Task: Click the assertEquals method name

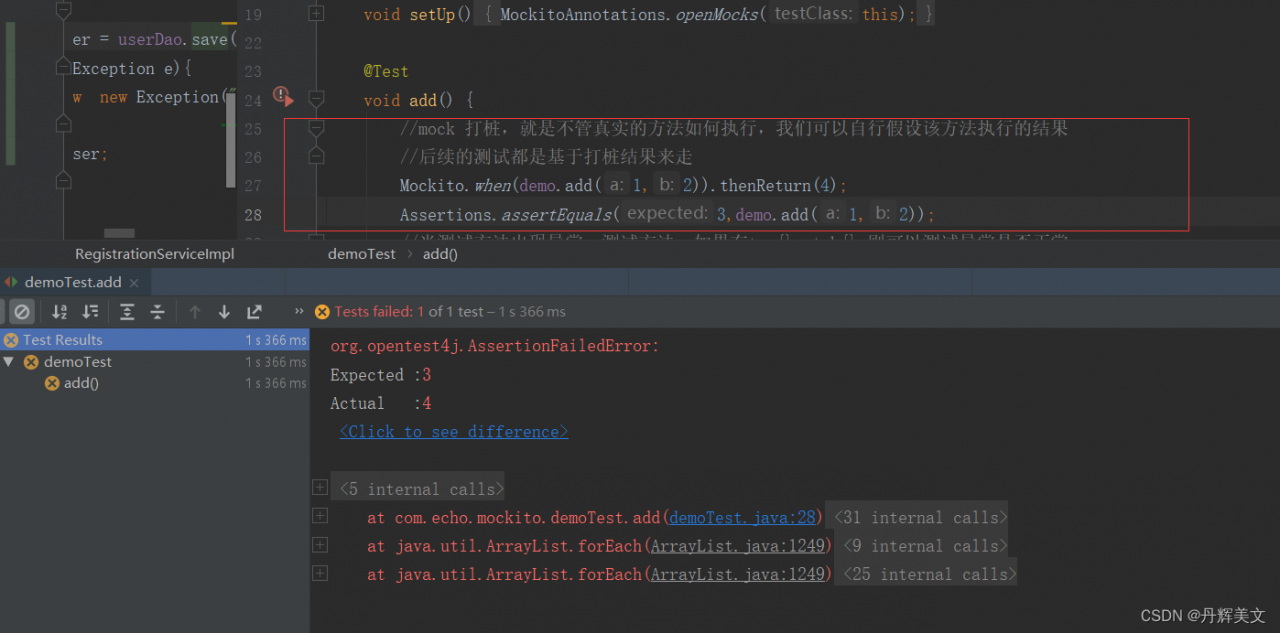Action: [x=557, y=214]
